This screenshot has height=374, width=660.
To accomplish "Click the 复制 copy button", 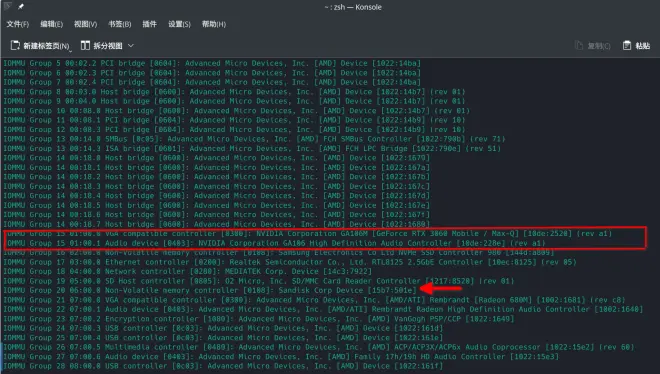I will [593, 45].
